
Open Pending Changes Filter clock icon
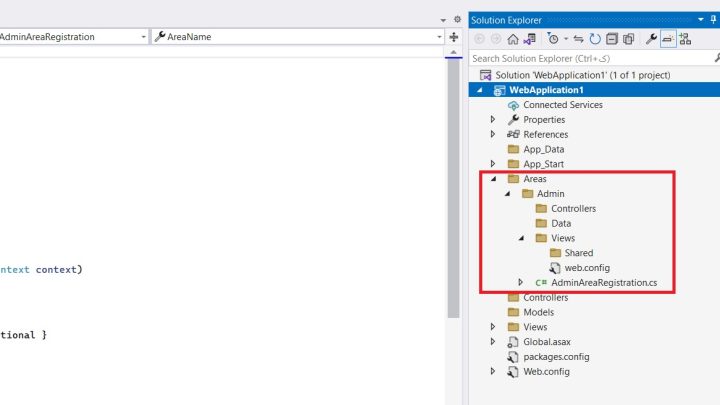pyautogui.click(x=553, y=39)
